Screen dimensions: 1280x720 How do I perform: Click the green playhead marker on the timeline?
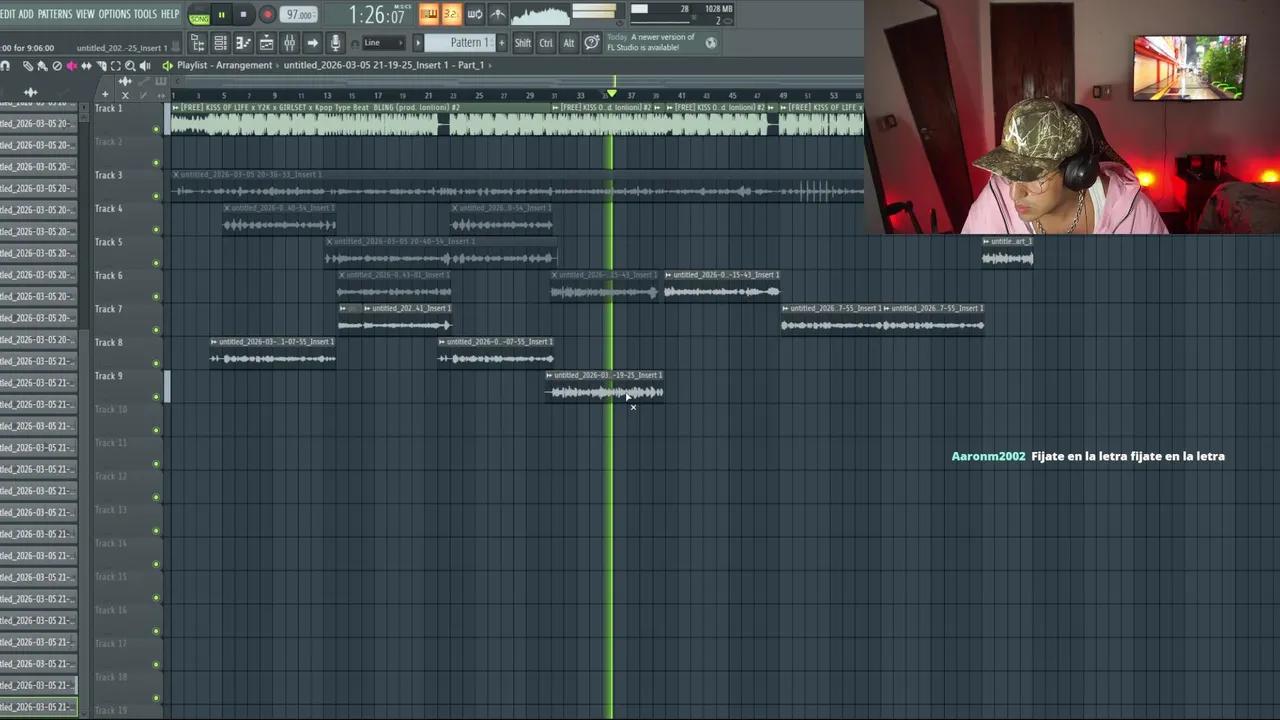(612, 94)
